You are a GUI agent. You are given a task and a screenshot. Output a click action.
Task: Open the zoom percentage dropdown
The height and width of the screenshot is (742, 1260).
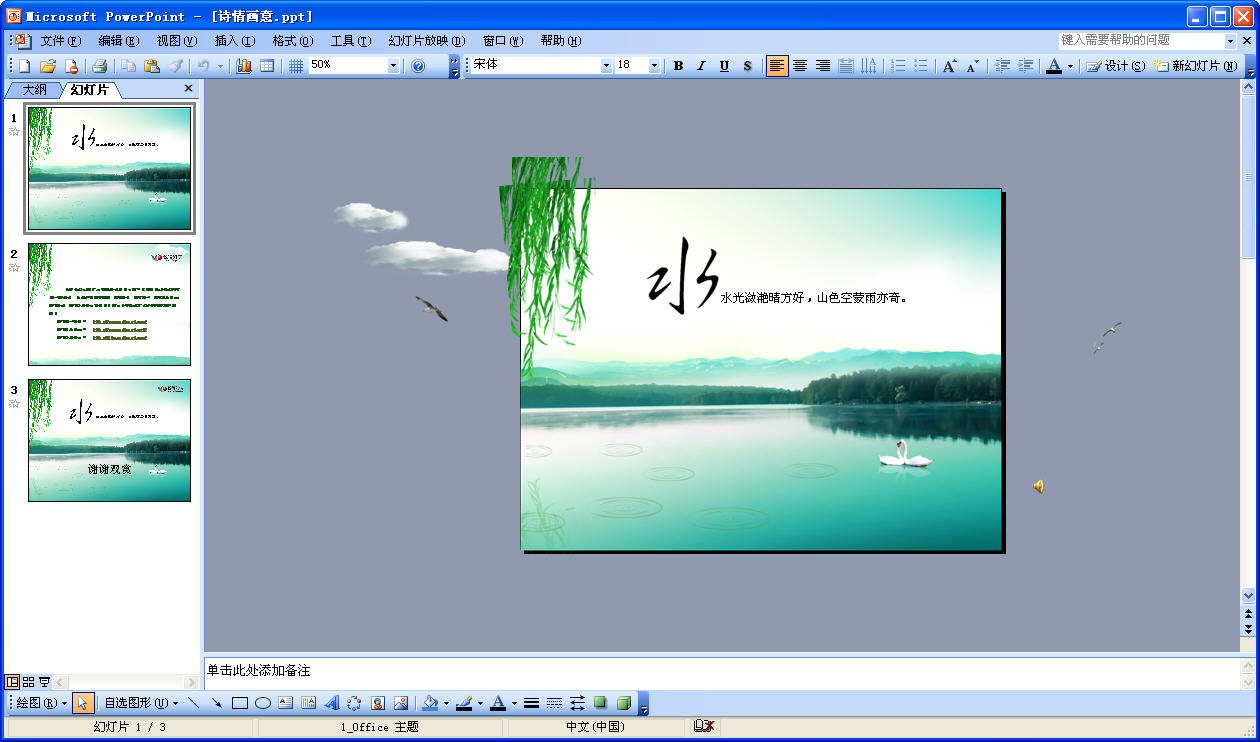[393, 66]
